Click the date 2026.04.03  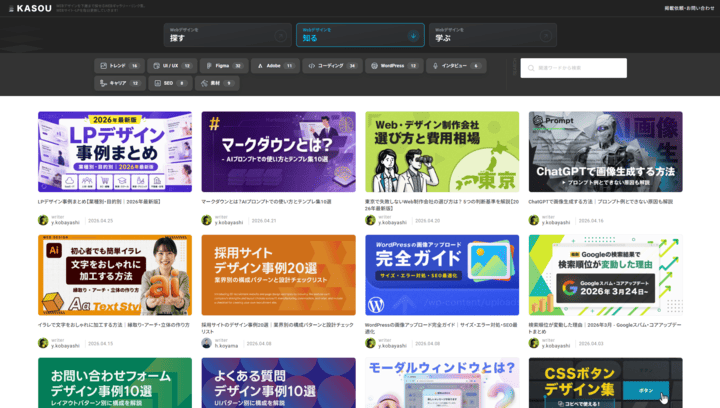click(x=591, y=343)
